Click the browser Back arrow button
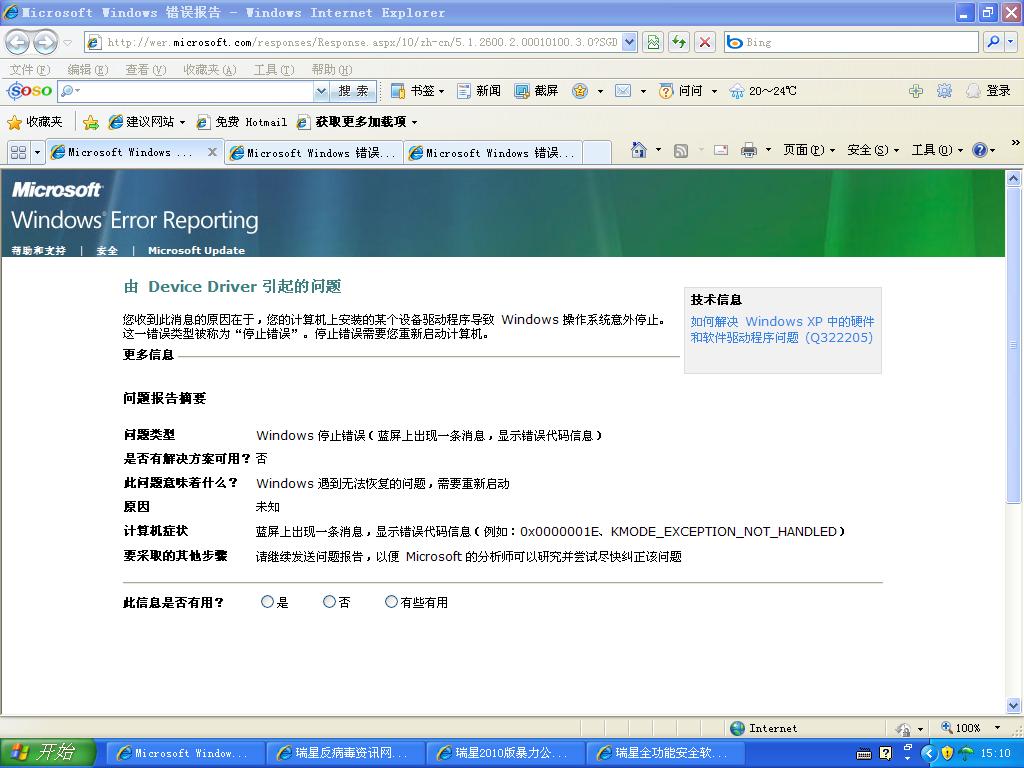The width and height of the screenshot is (1024, 768). [x=17, y=42]
